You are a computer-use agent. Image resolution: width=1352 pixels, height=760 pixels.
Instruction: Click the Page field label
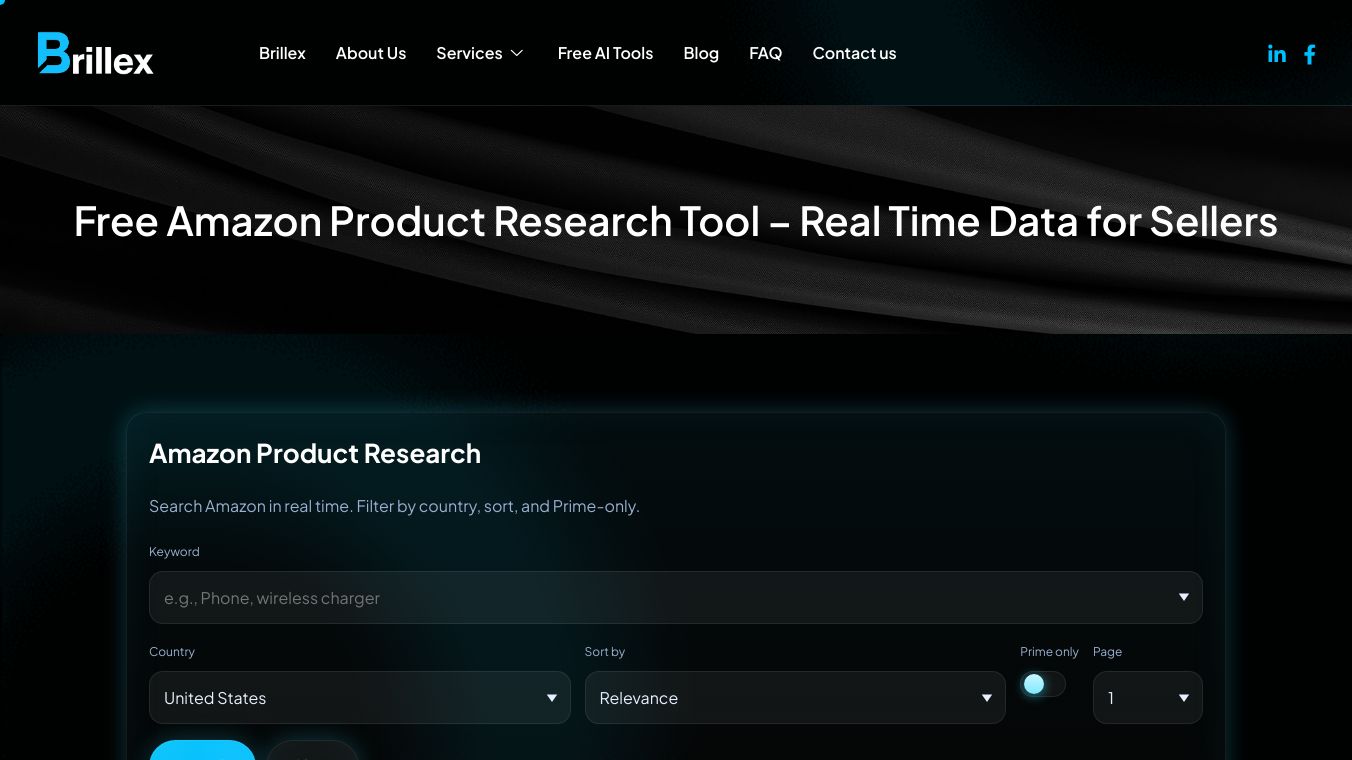coord(1107,652)
